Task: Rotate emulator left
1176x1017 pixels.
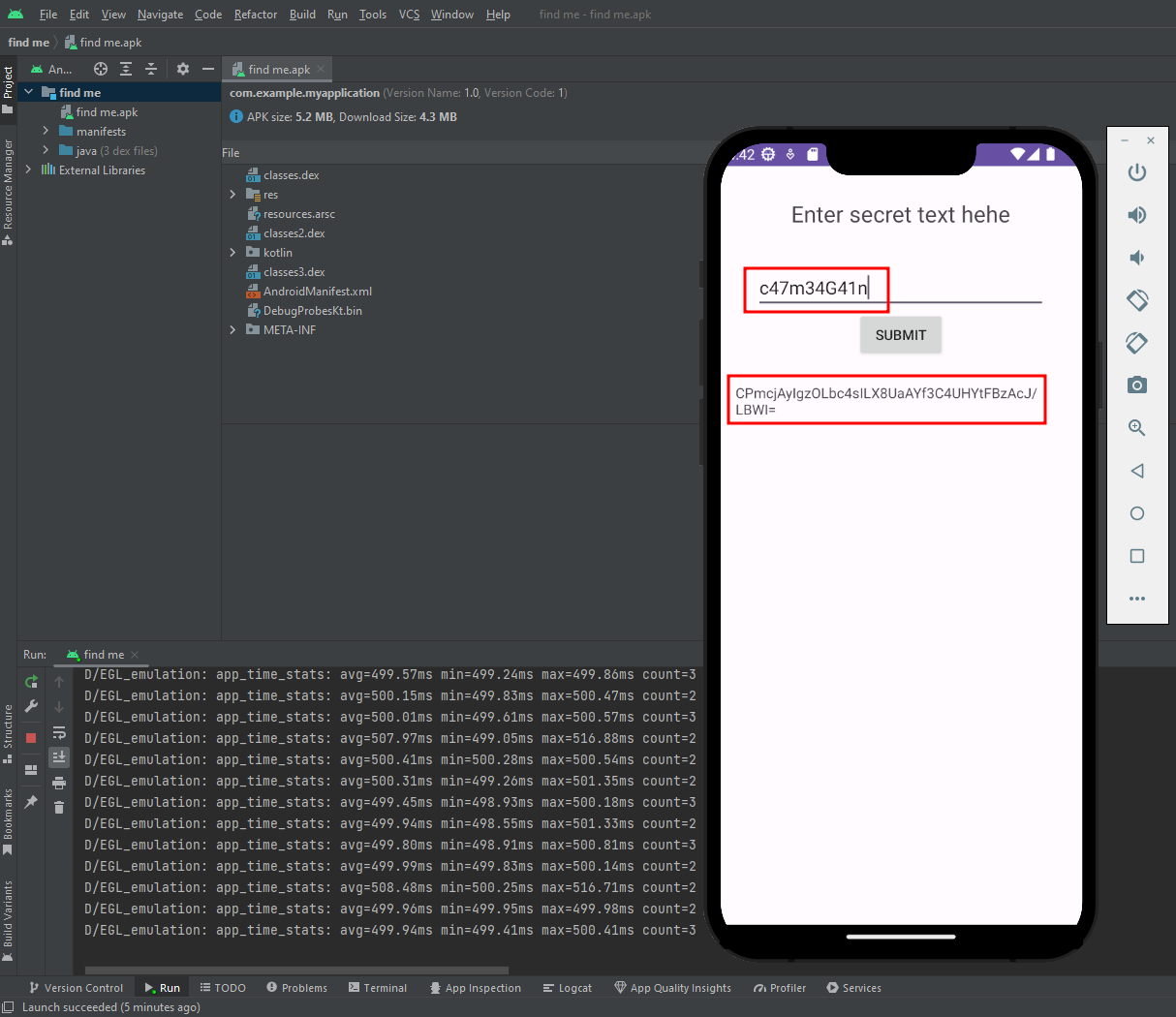Action: tap(1137, 300)
